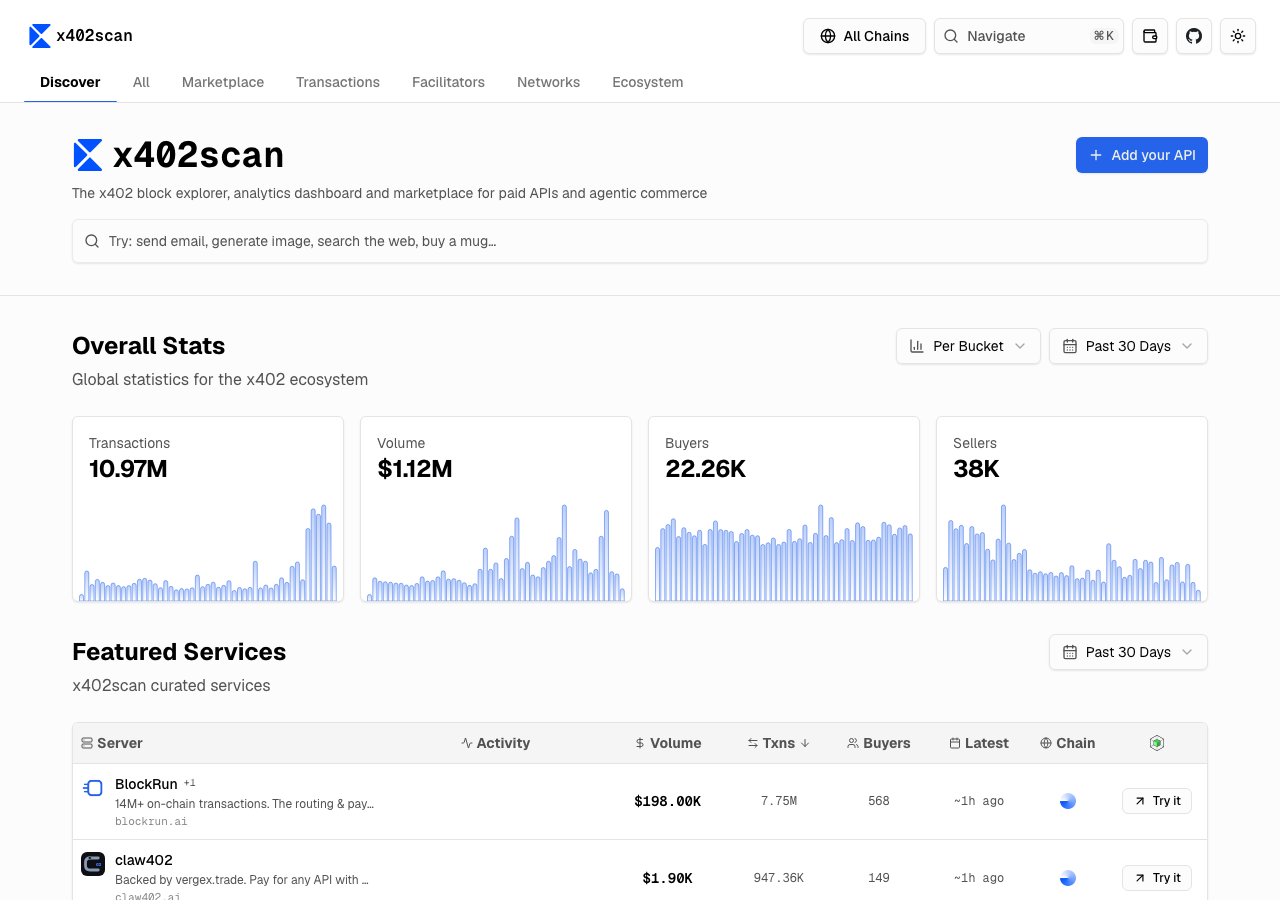Click the Base chain icon in claw402 row
Screen dimensions: 1280x900
[x=1068, y=878]
